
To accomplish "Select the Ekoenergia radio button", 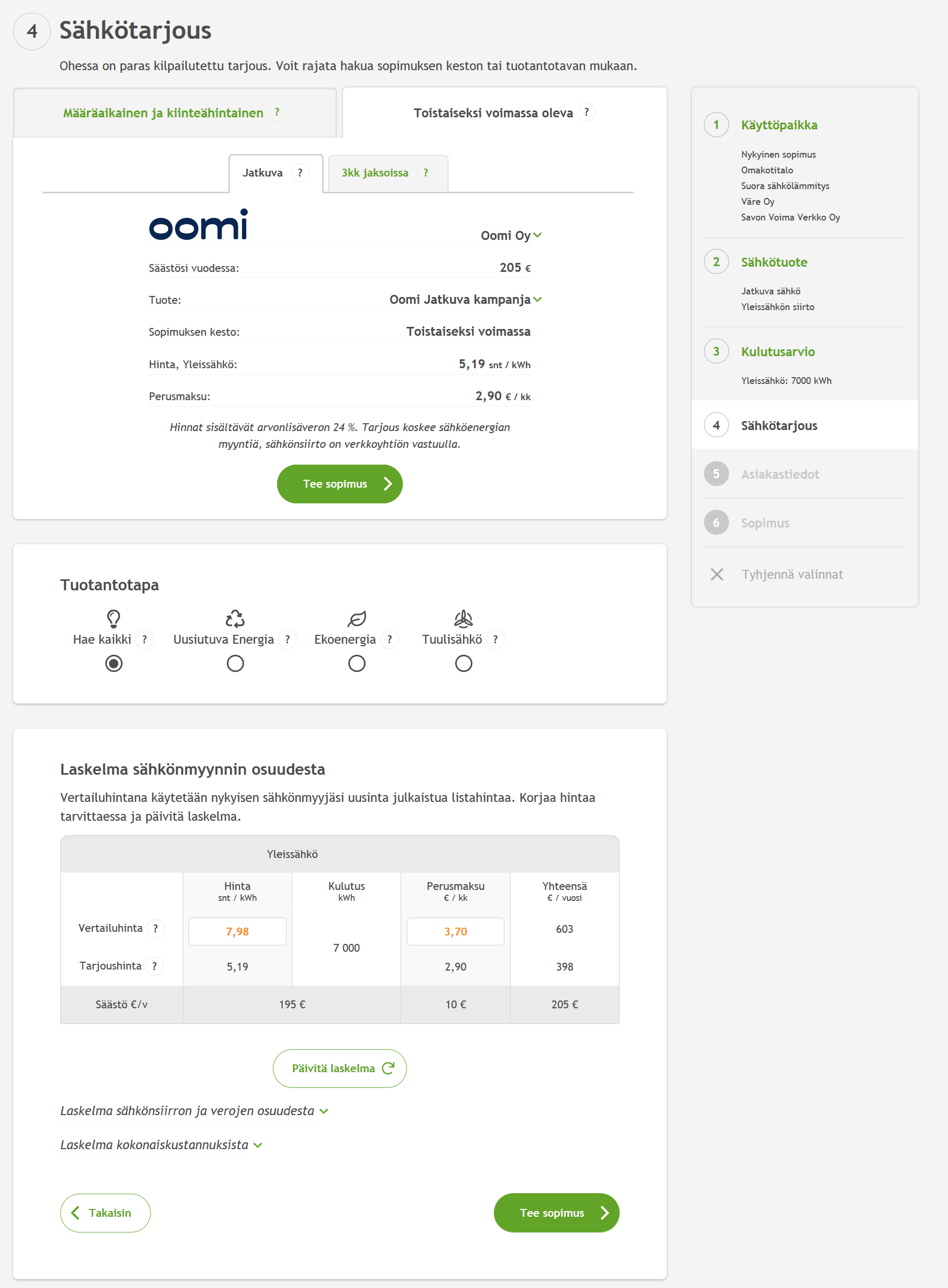I will [357, 664].
